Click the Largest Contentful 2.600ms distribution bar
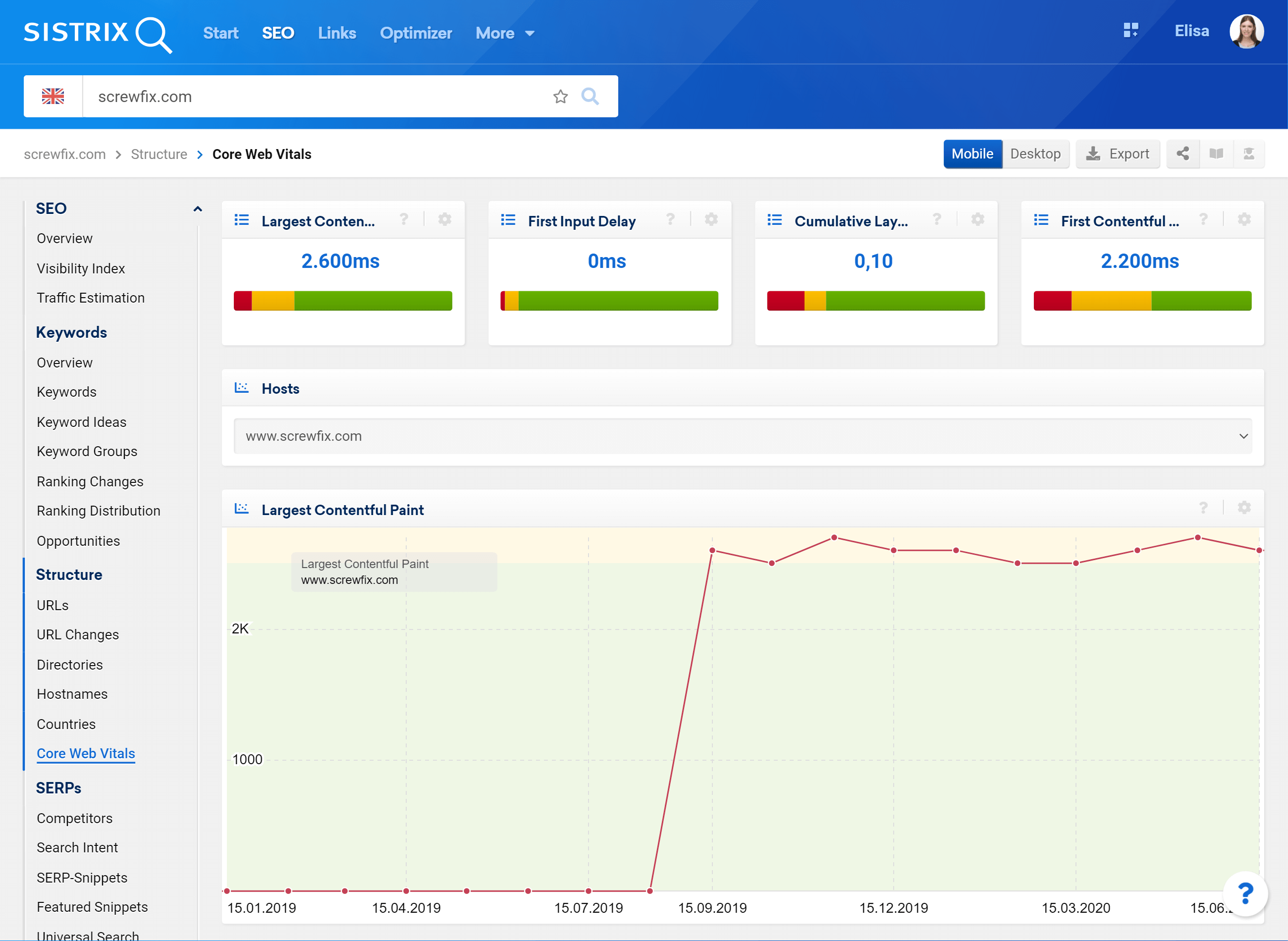This screenshot has width=1288, height=941. pyautogui.click(x=343, y=301)
